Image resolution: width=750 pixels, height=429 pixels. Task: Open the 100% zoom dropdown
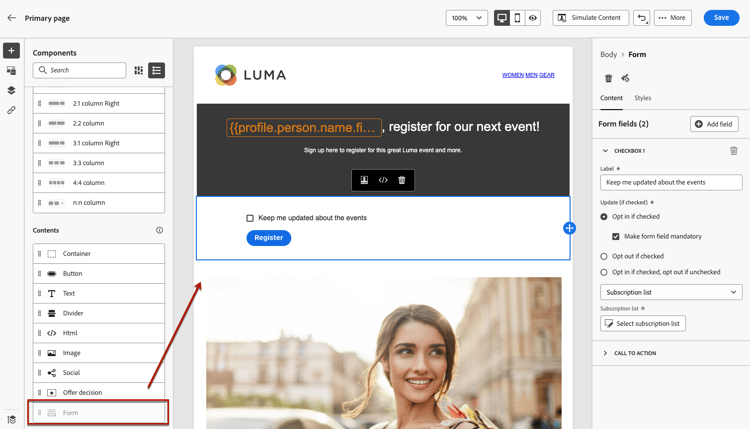pos(466,18)
